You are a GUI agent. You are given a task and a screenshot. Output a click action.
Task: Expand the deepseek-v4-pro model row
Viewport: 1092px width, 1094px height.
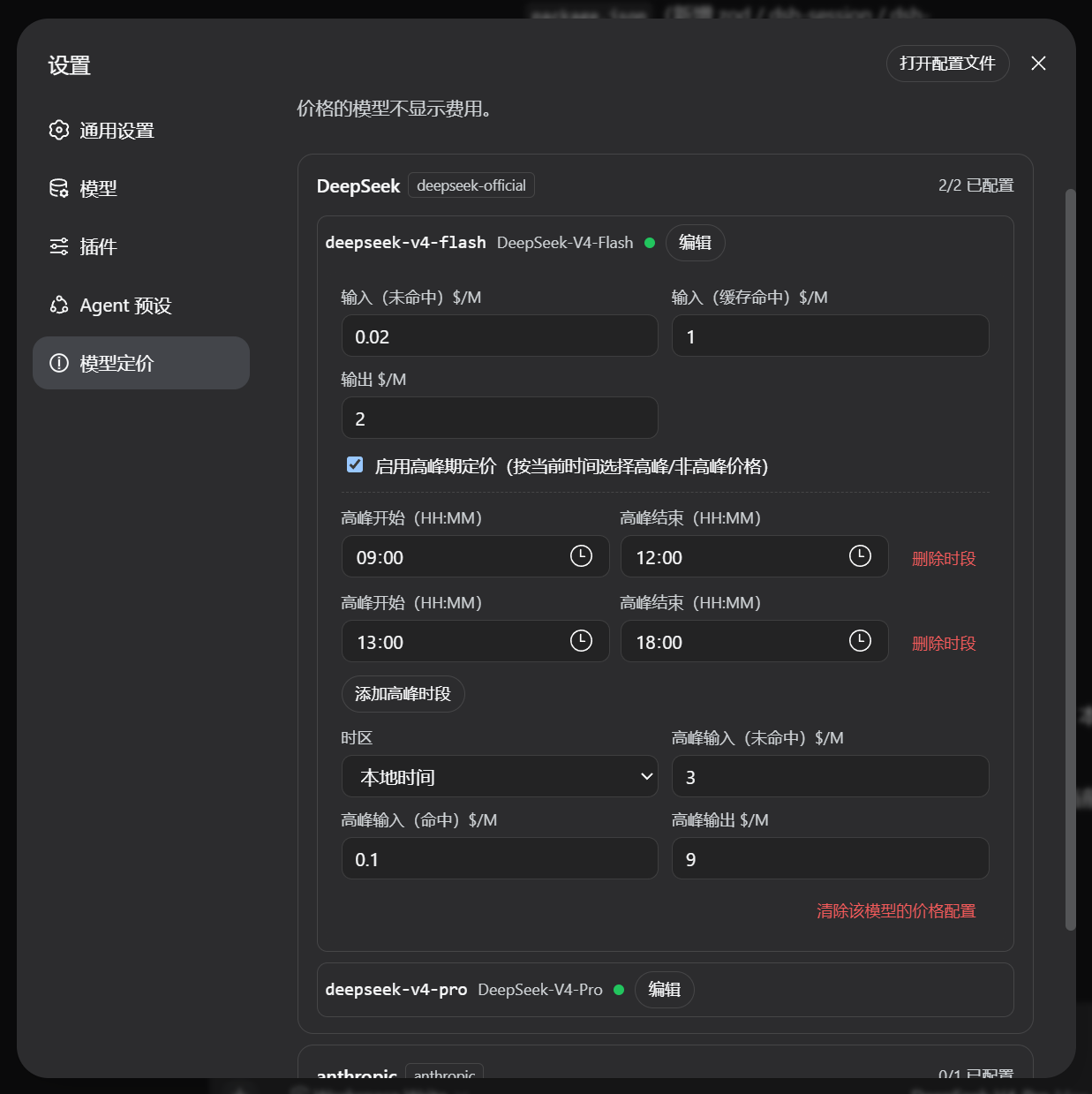click(x=665, y=990)
